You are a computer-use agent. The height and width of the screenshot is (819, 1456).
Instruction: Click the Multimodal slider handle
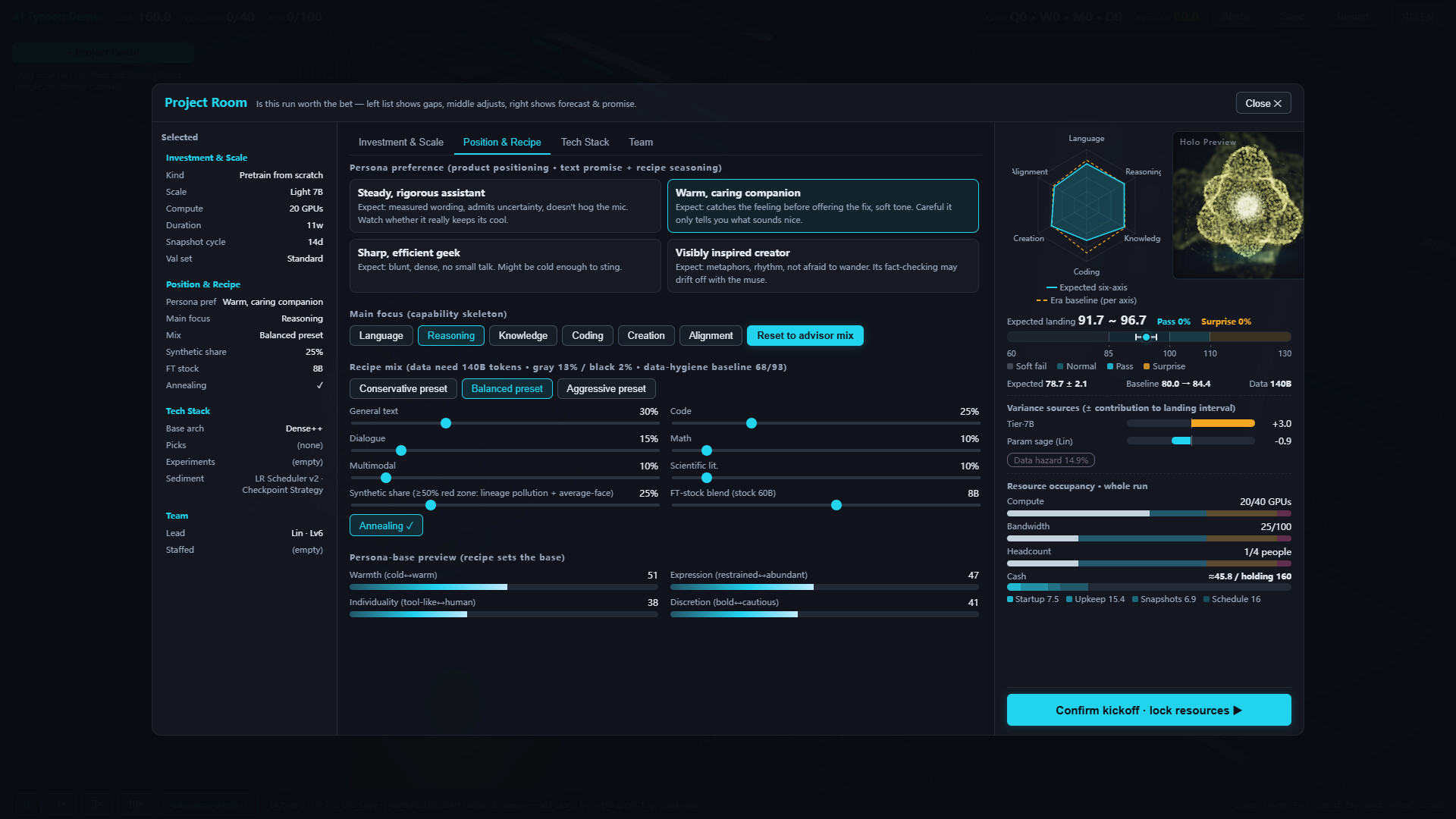pos(386,478)
